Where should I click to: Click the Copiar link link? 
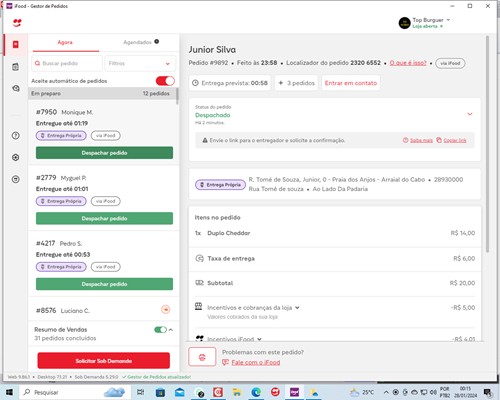click(455, 140)
